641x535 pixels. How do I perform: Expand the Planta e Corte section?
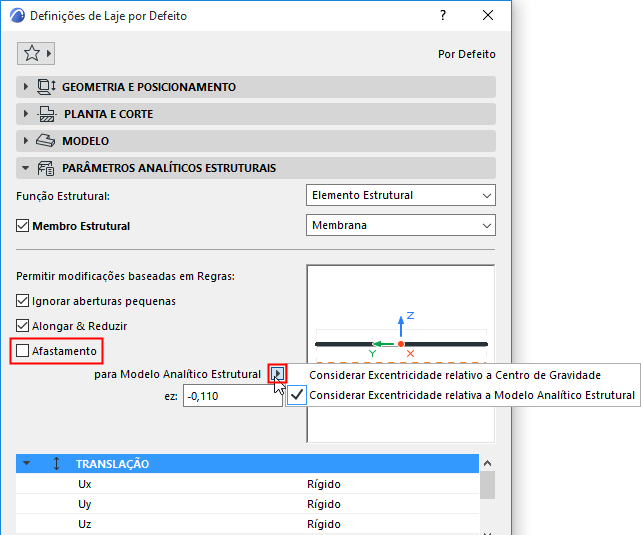point(26,114)
